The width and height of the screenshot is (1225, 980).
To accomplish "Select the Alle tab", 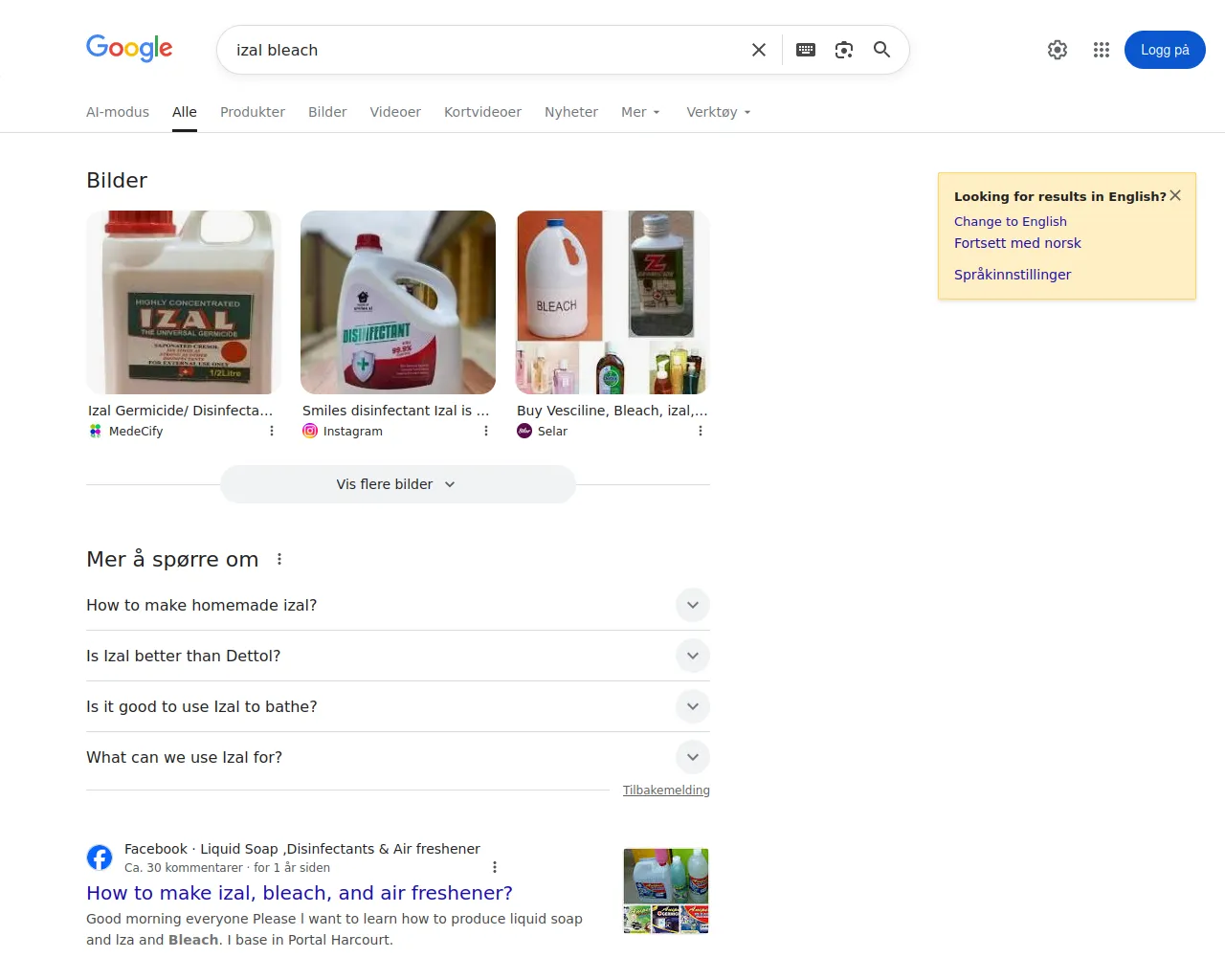I will (185, 112).
